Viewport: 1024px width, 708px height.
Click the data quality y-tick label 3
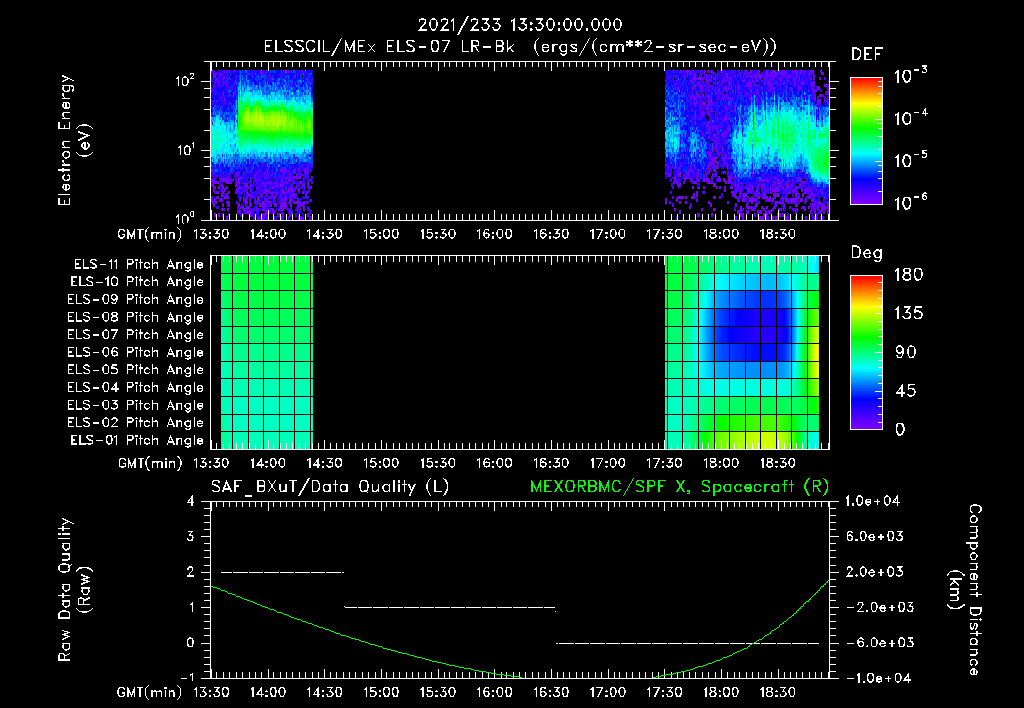coord(190,537)
